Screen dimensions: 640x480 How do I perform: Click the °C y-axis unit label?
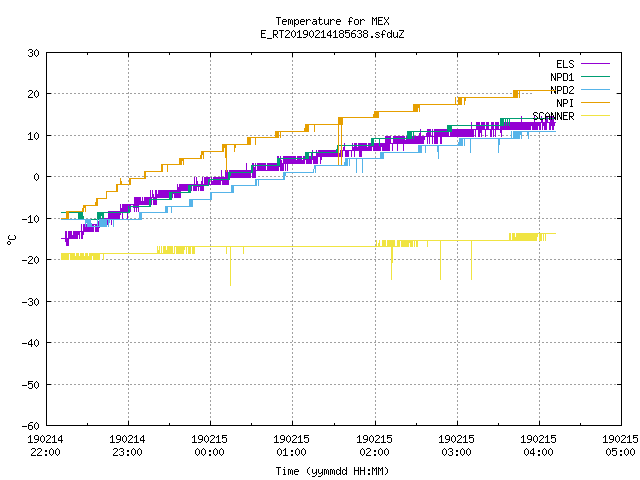pyautogui.click(x=12, y=240)
